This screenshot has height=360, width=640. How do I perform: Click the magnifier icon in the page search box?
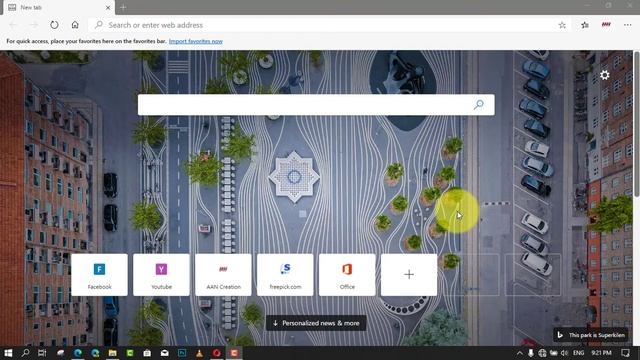pos(478,104)
